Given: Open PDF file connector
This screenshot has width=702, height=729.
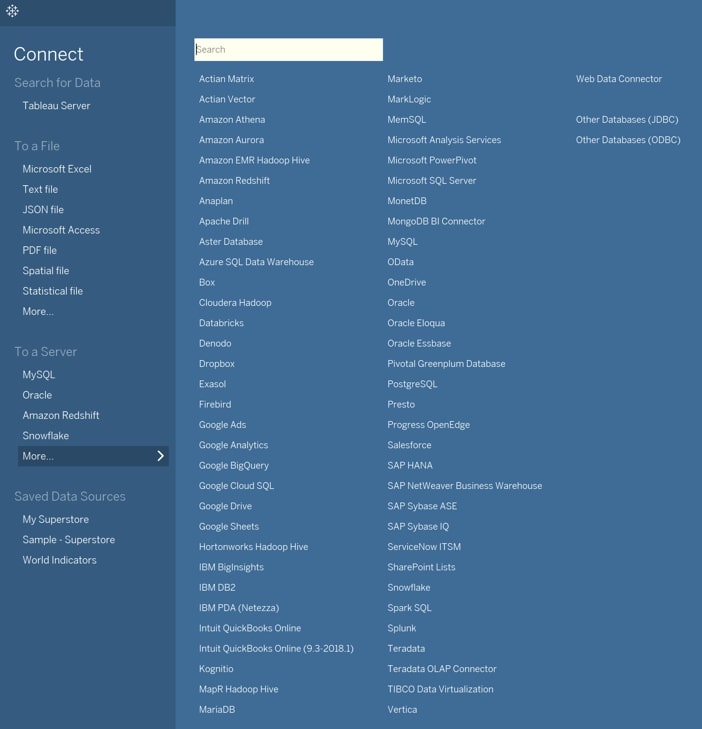Looking at the screenshot, I should tap(40, 250).
